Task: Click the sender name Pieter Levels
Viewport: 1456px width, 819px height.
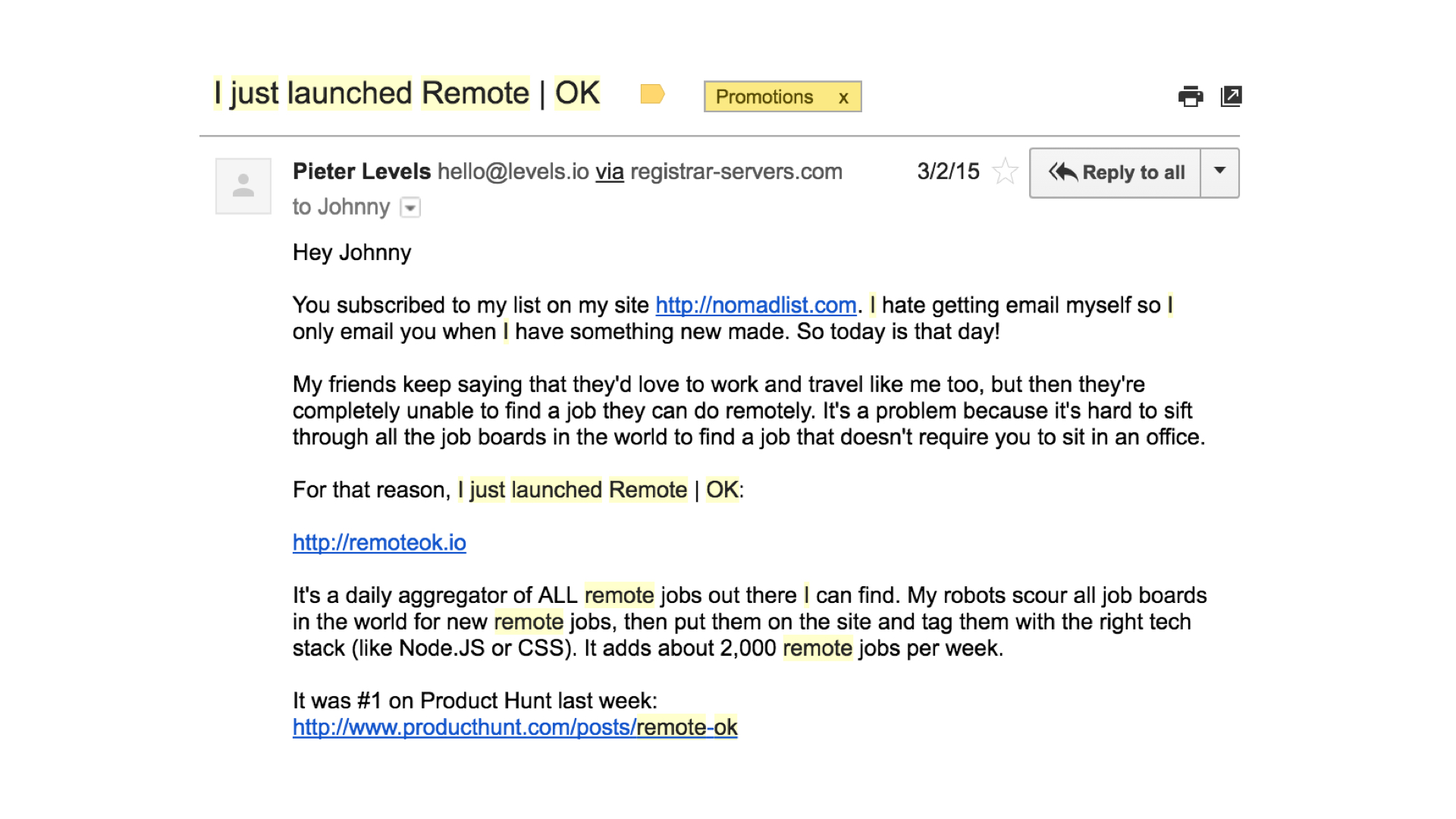Action: click(362, 171)
